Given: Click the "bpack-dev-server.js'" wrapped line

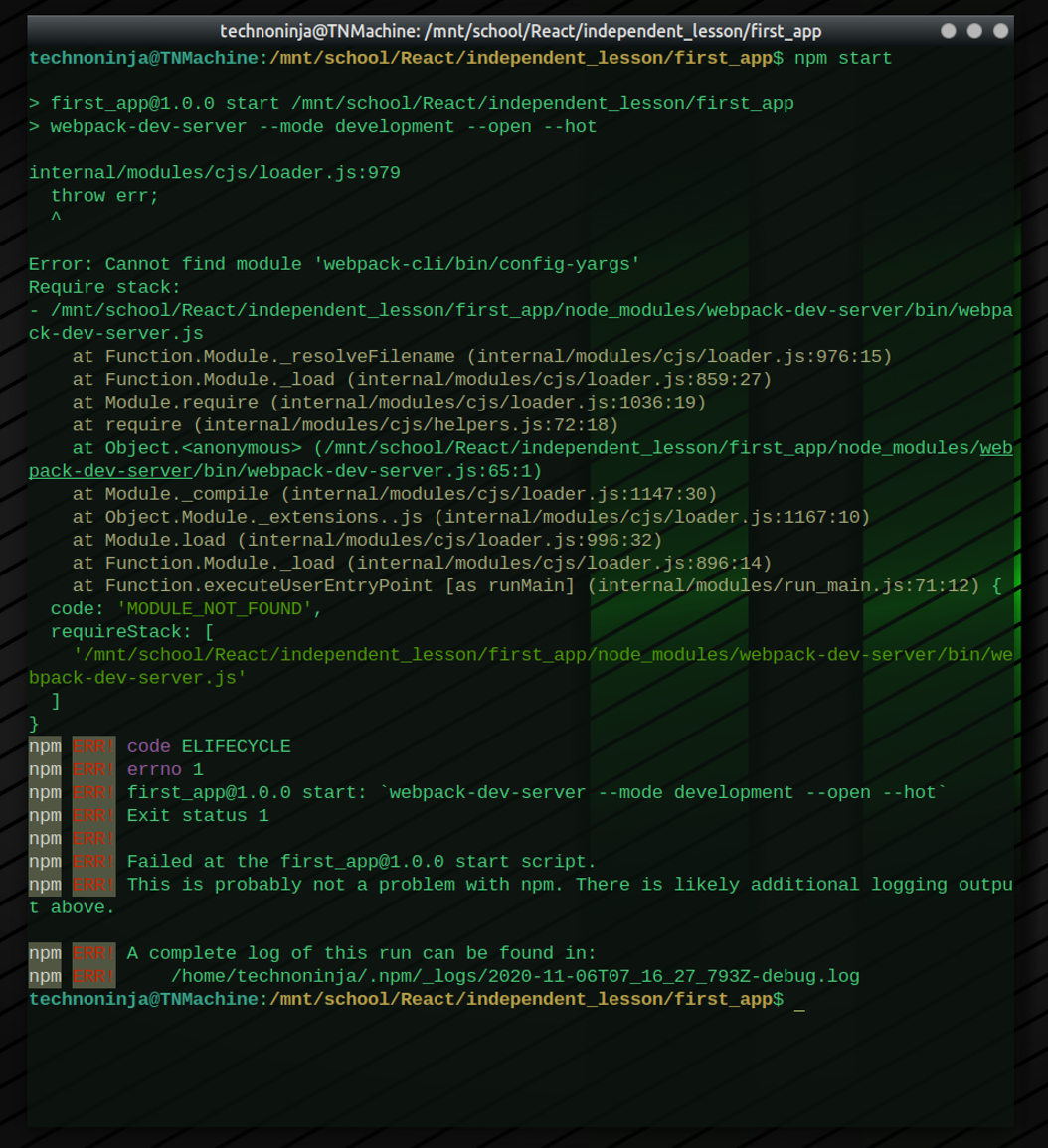Looking at the screenshot, I should (x=137, y=678).
